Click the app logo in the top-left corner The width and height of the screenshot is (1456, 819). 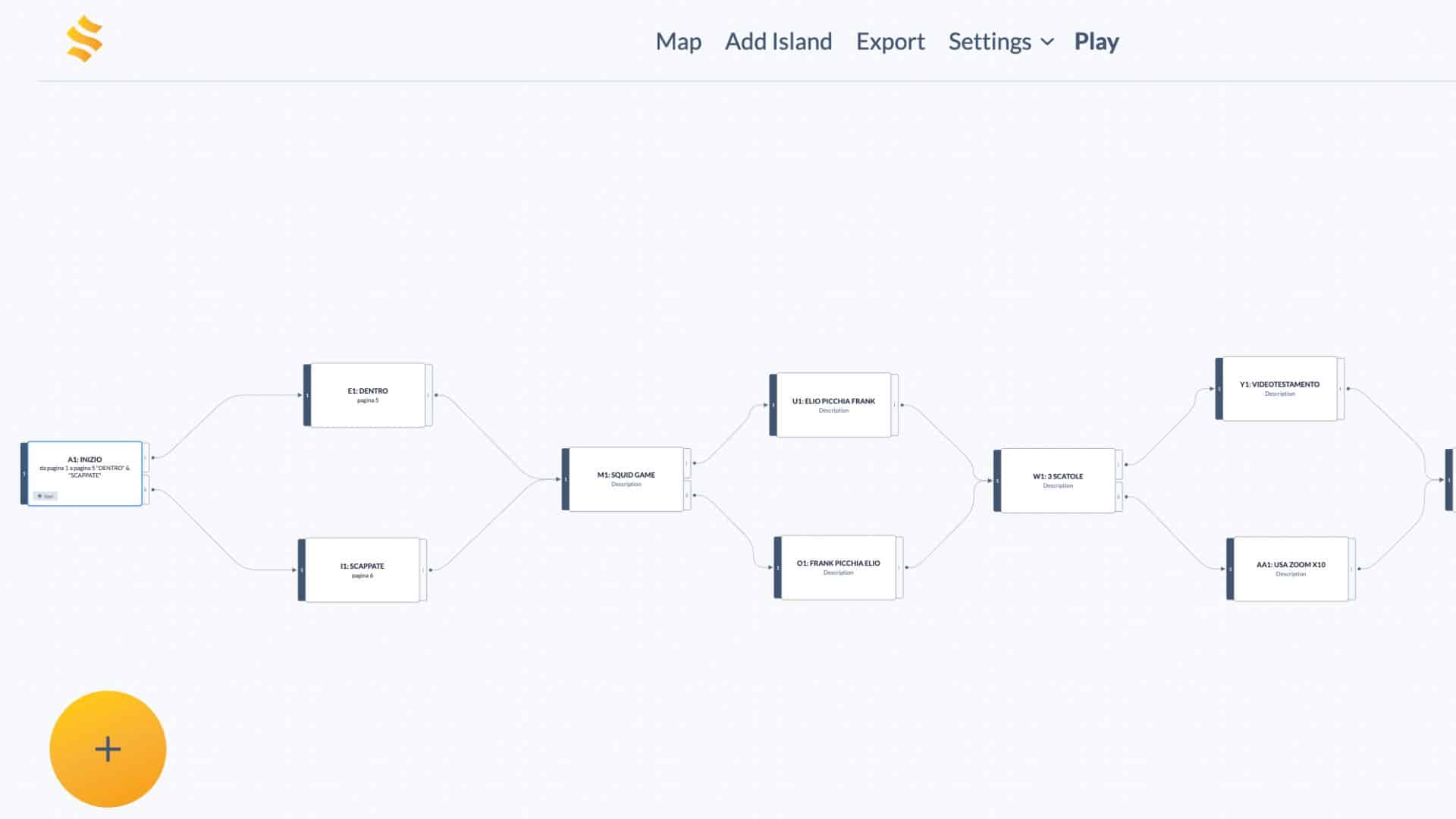click(86, 39)
